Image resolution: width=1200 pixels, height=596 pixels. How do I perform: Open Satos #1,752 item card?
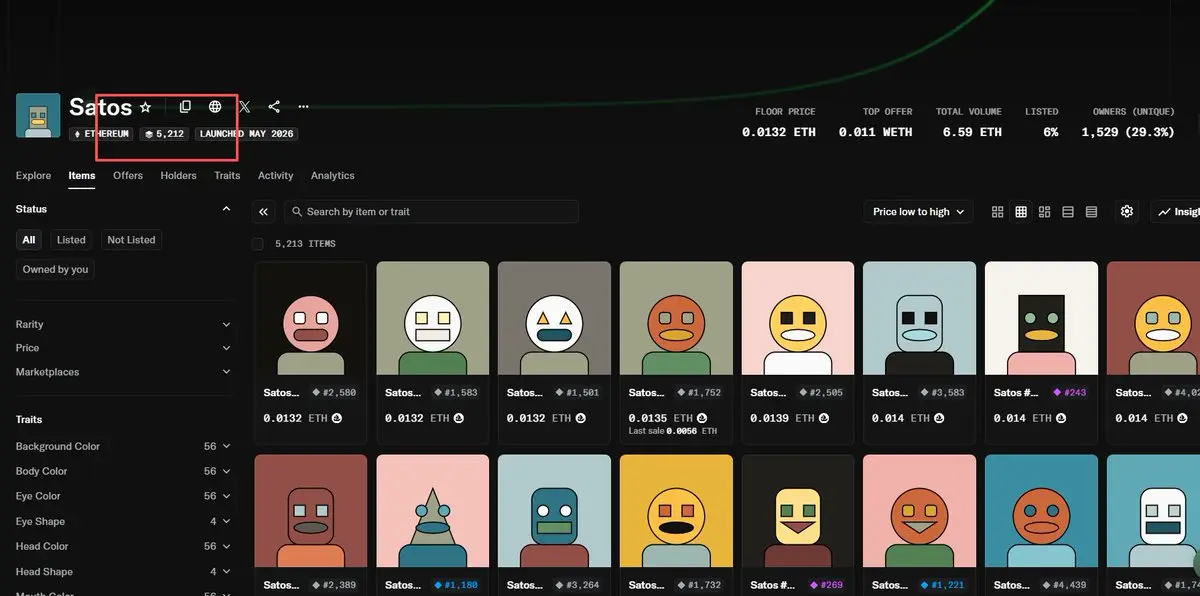[676, 351]
